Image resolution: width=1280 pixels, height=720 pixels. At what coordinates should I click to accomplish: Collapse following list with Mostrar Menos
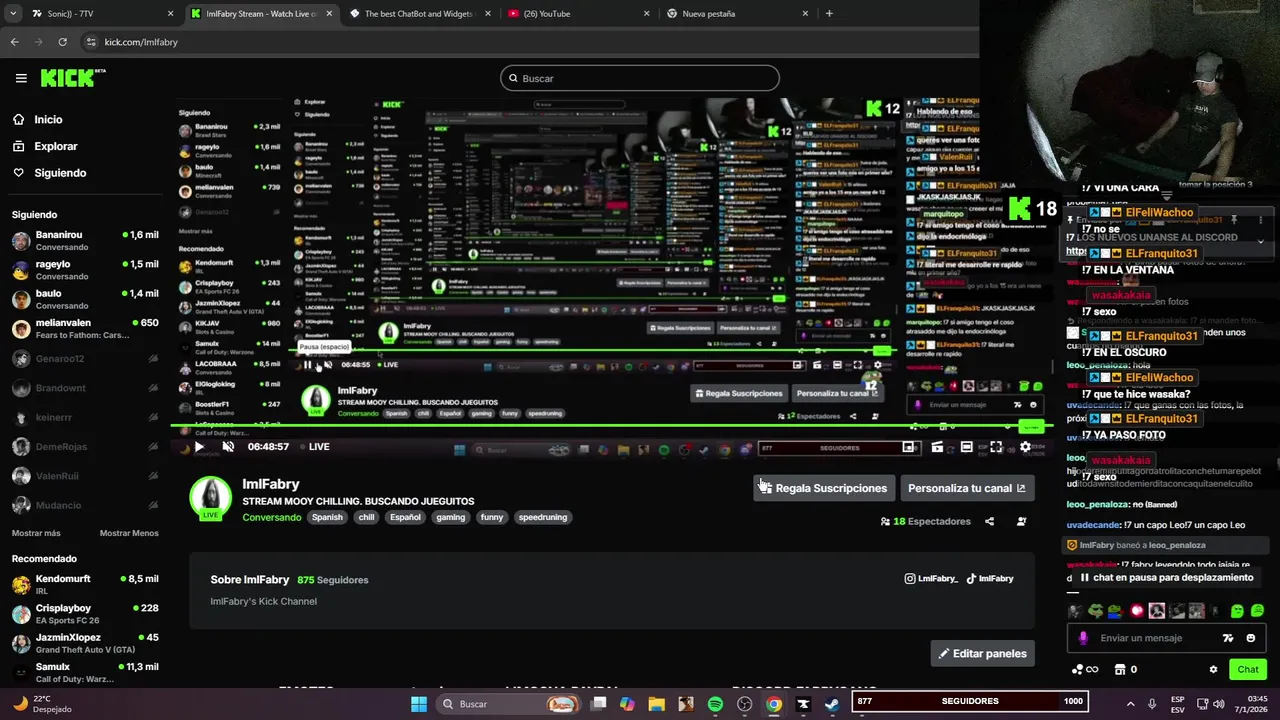[x=129, y=533]
